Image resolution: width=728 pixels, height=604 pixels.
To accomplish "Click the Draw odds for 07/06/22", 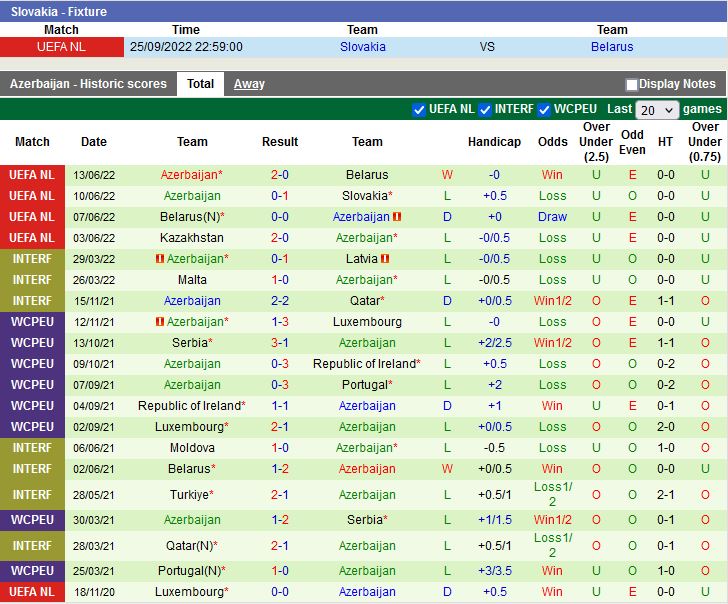I will 552,217.
